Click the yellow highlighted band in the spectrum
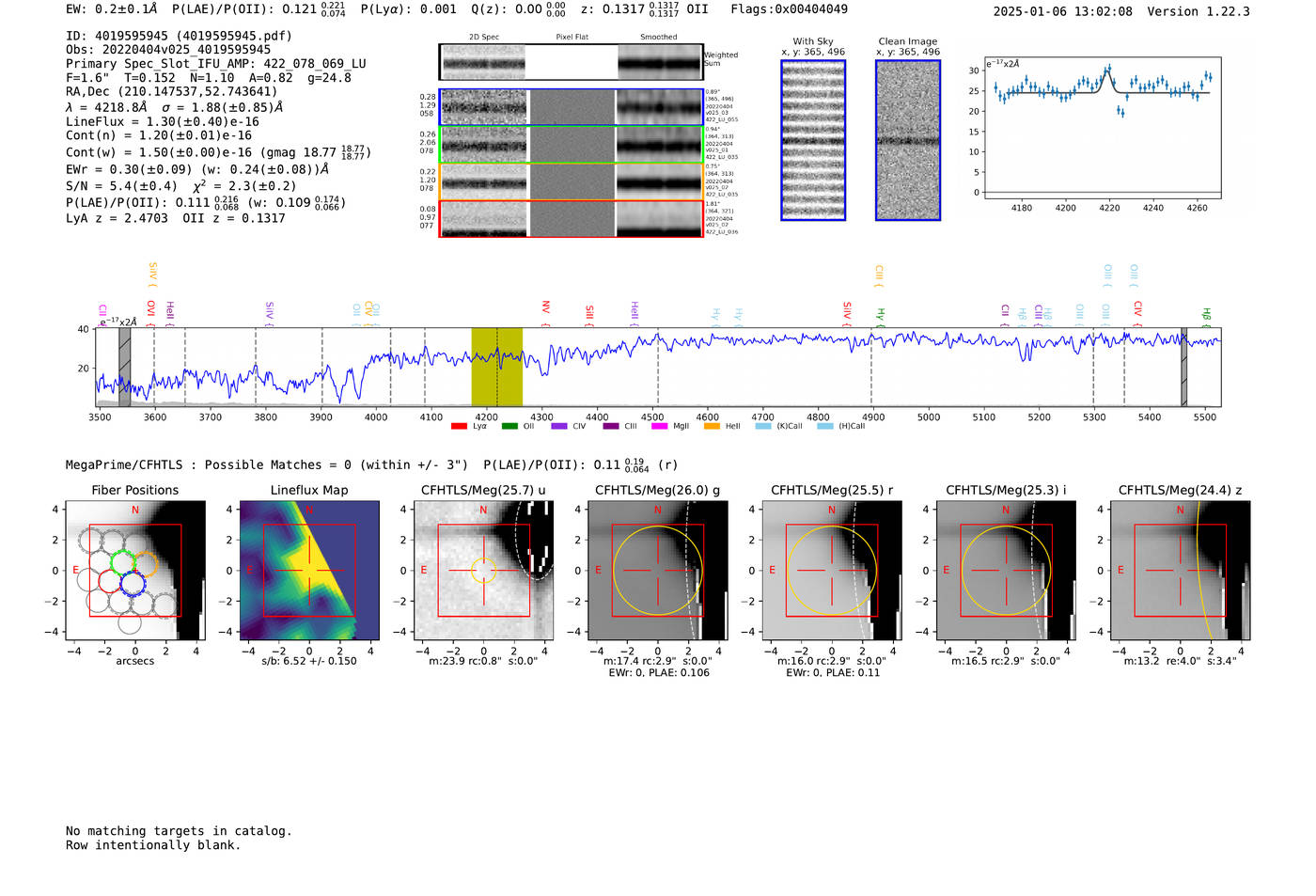The image size is (1316, 896). (496, 367)
